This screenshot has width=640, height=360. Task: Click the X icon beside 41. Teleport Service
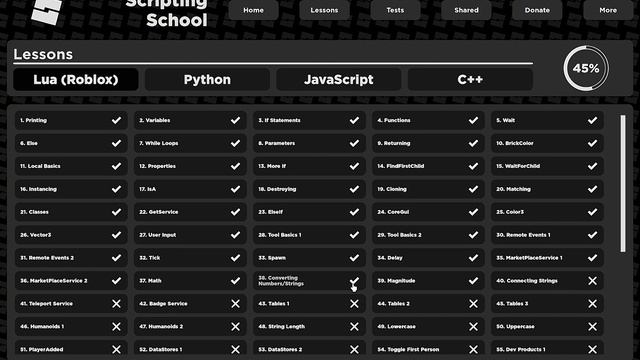pyautogui.click(x=116, y=304)
